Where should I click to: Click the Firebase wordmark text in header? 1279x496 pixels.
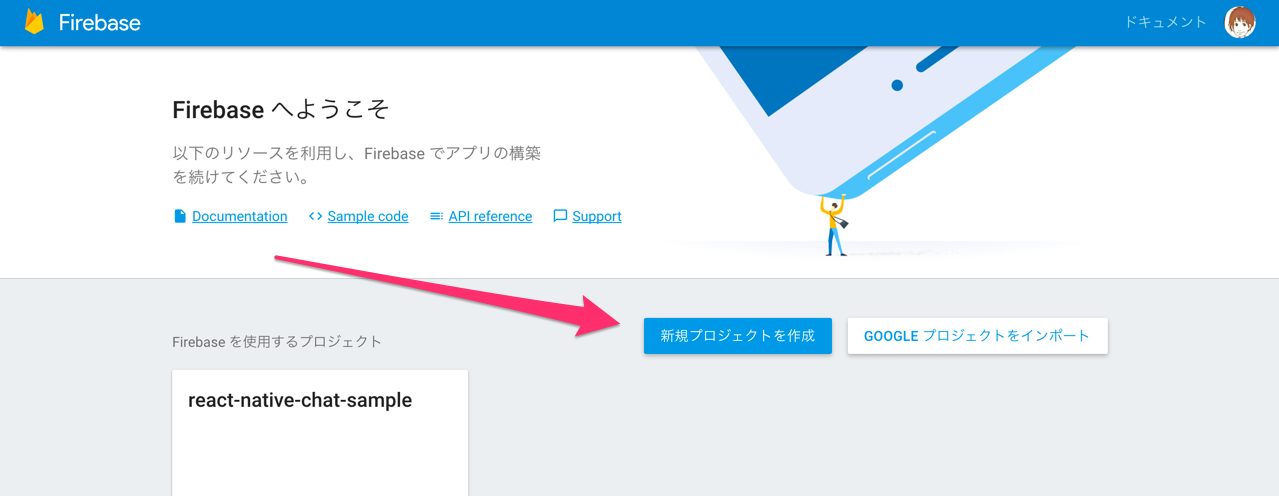pyautogui.click(x=100, y=23)
